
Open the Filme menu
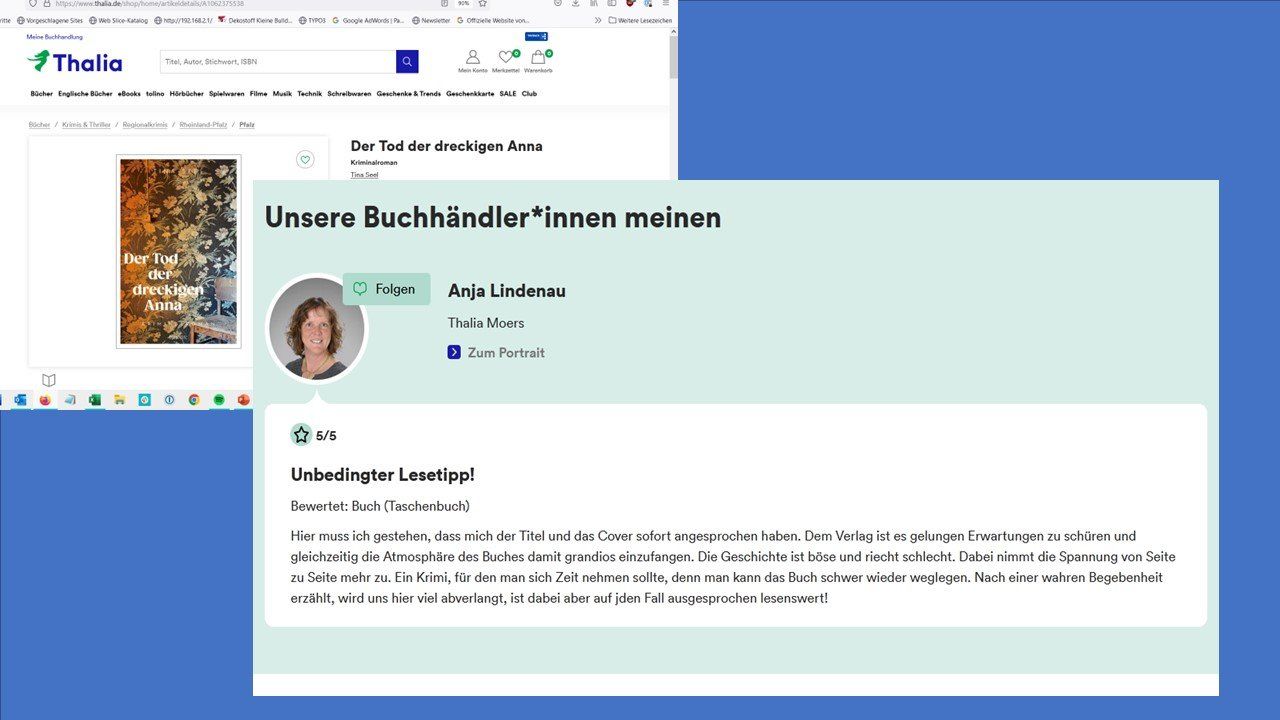(x=259, y=94)
